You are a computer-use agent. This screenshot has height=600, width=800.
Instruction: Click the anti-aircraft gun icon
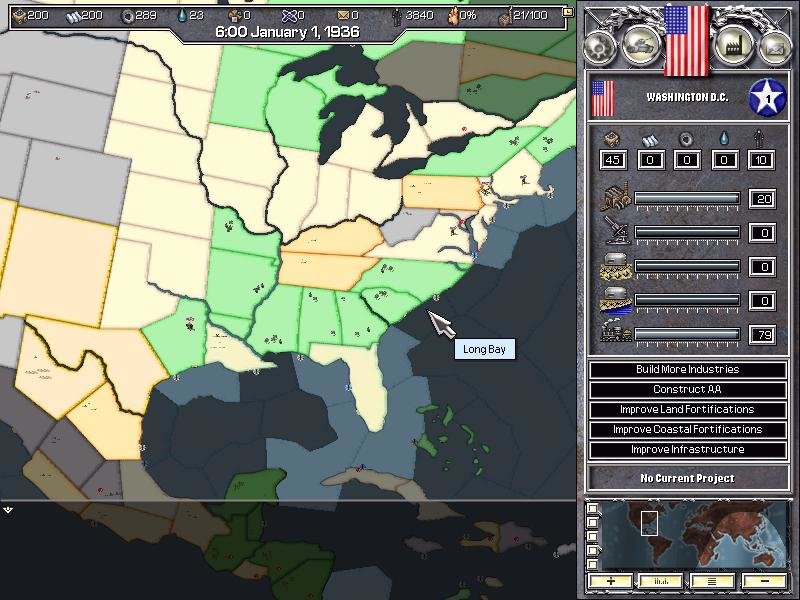click(x=616, y=231)
